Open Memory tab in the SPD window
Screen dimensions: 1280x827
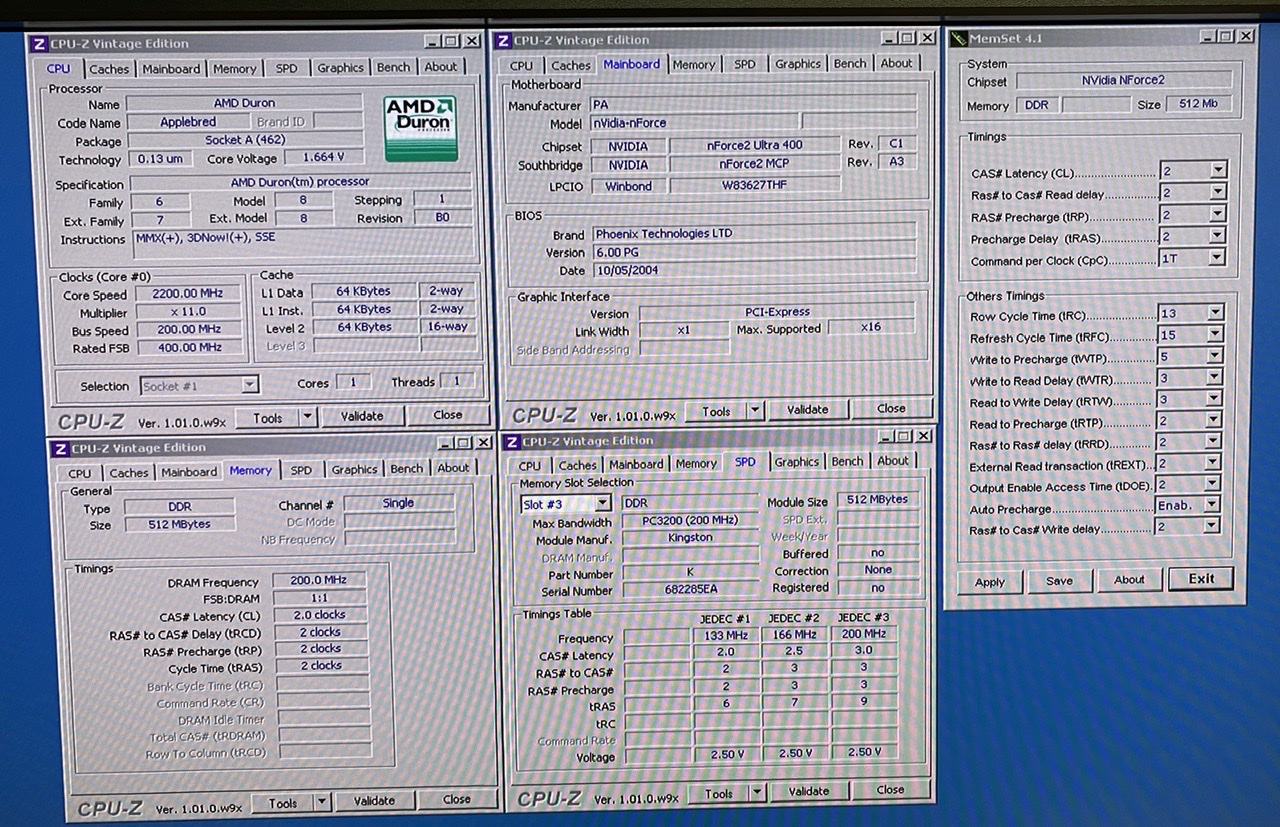point(696,464)
